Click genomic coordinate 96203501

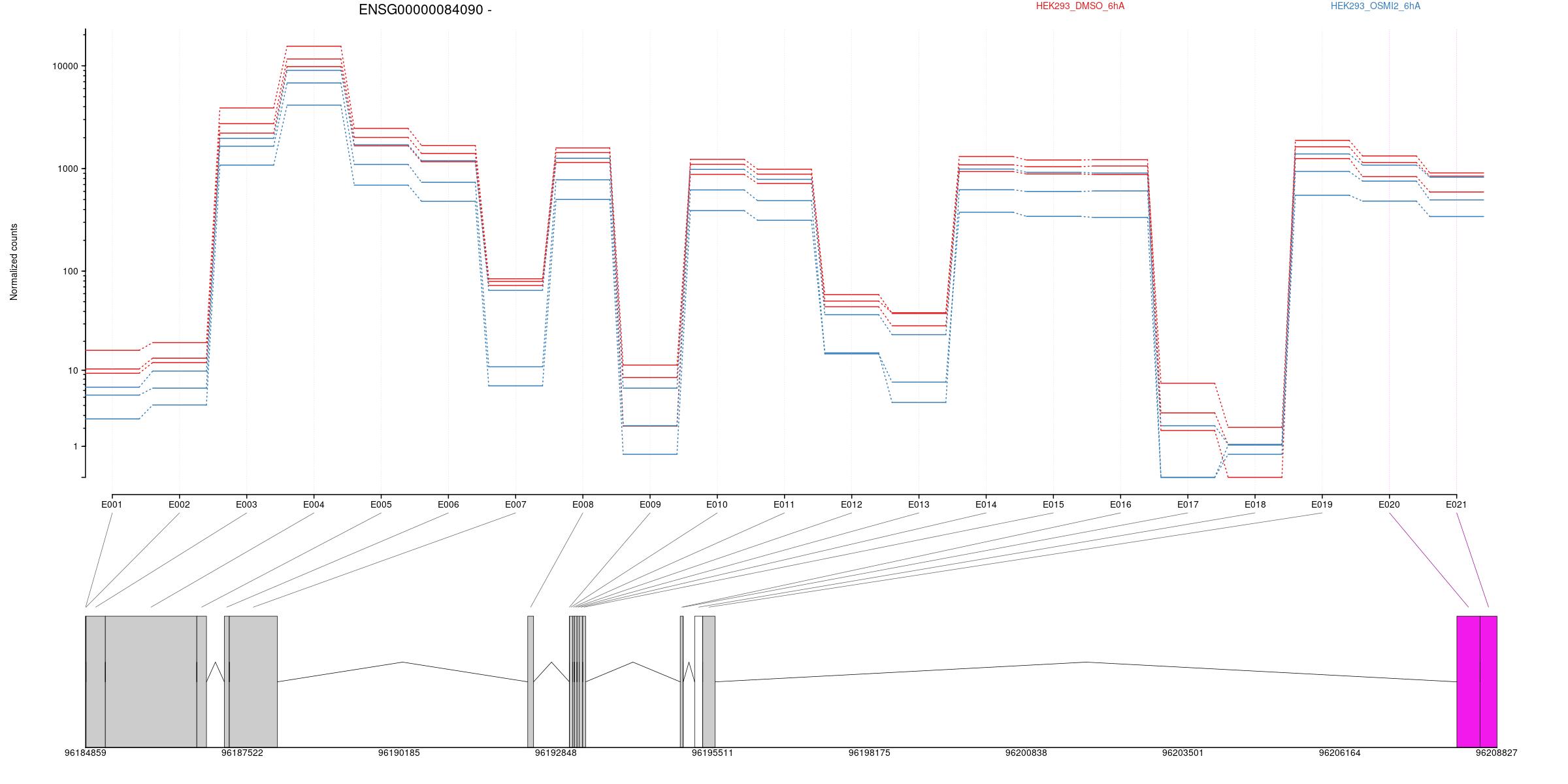pyautogui.click(x=1183, y=753)
